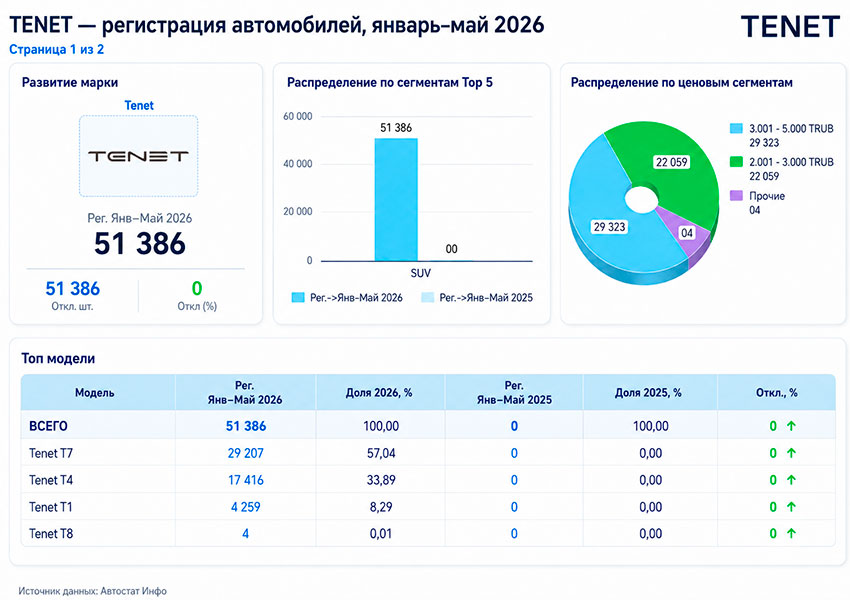
Task: Click the 'Откл., %' column header
Action: click(x=777, y=392)
